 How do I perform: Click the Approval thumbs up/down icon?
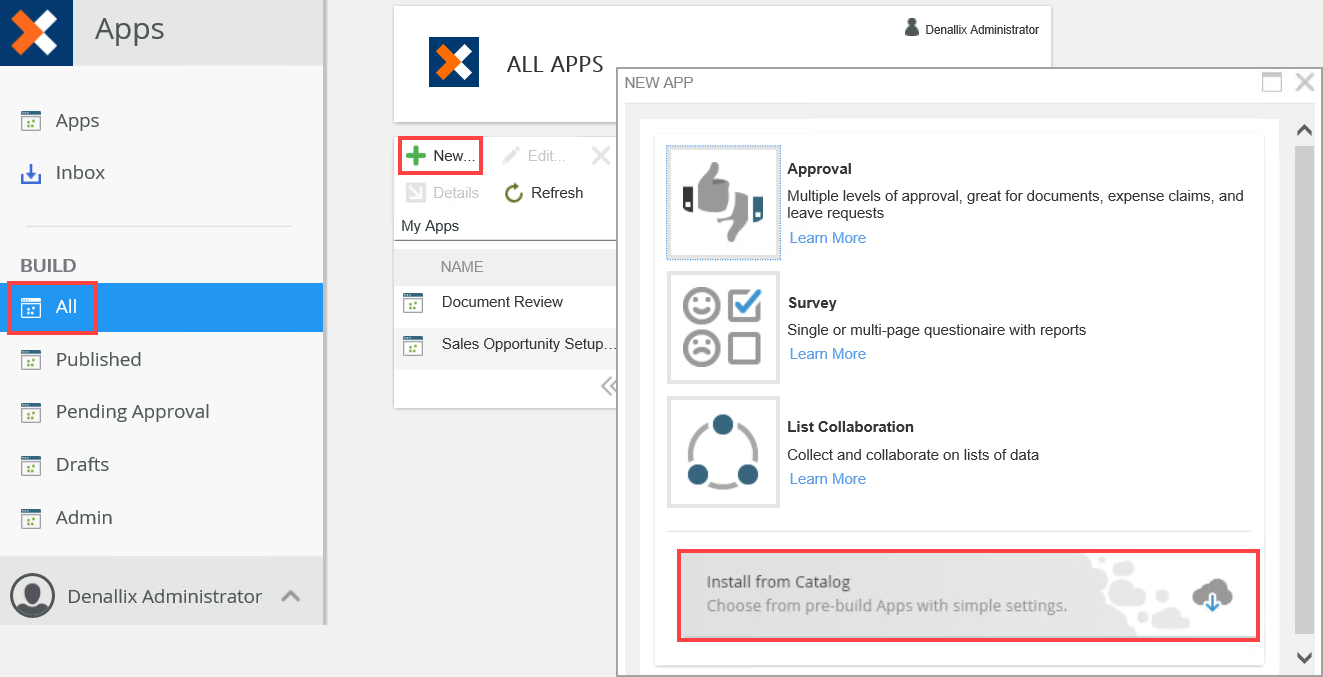723,203
